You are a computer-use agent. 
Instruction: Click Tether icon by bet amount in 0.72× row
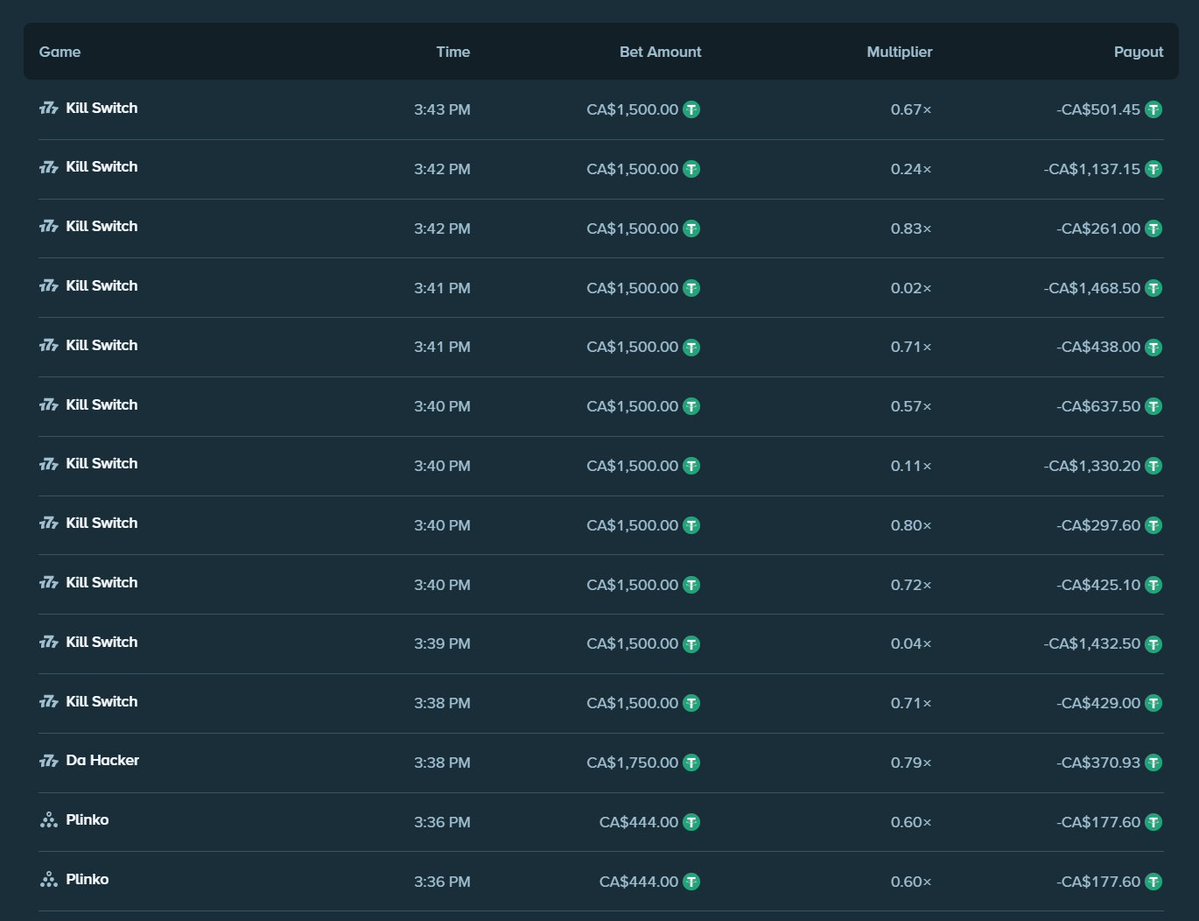click(x=691, y=584)
